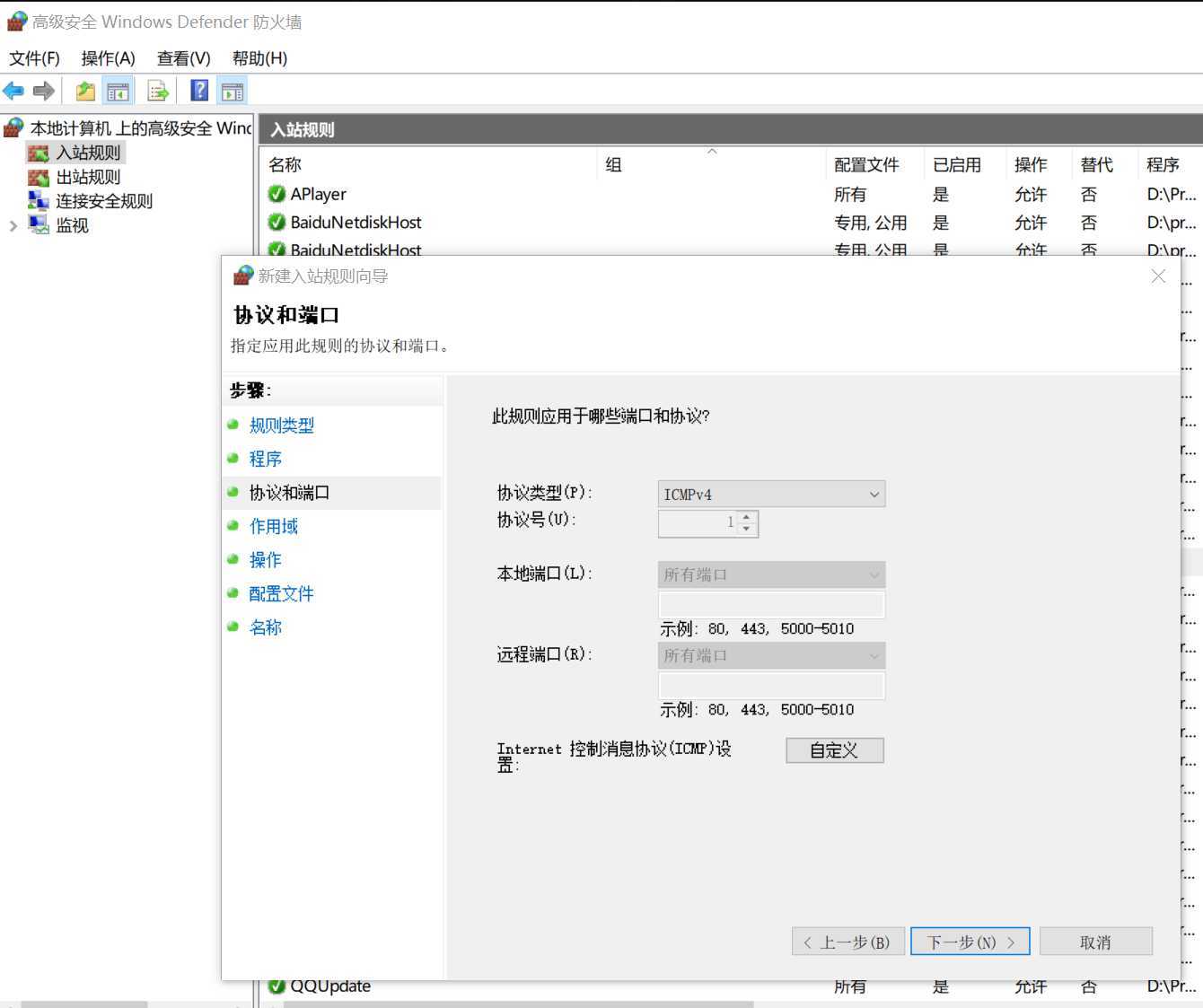The image size is (1203, 1008).
Task: Go to the 配置文件 wizard step
Action: [x=281, y=593]
